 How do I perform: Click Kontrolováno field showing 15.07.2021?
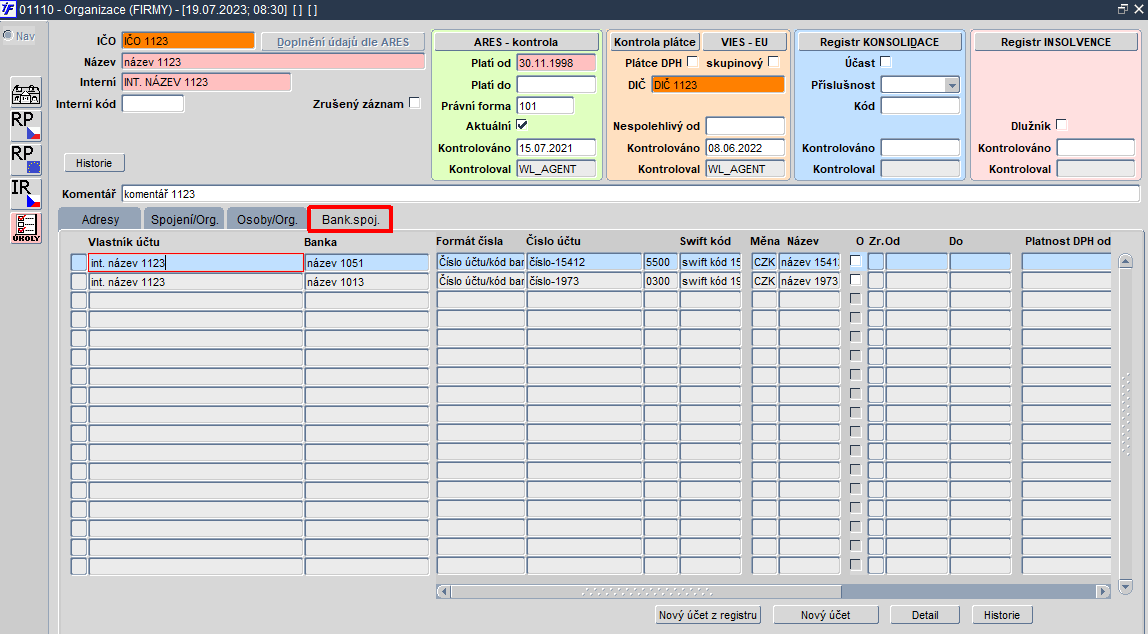556,148
